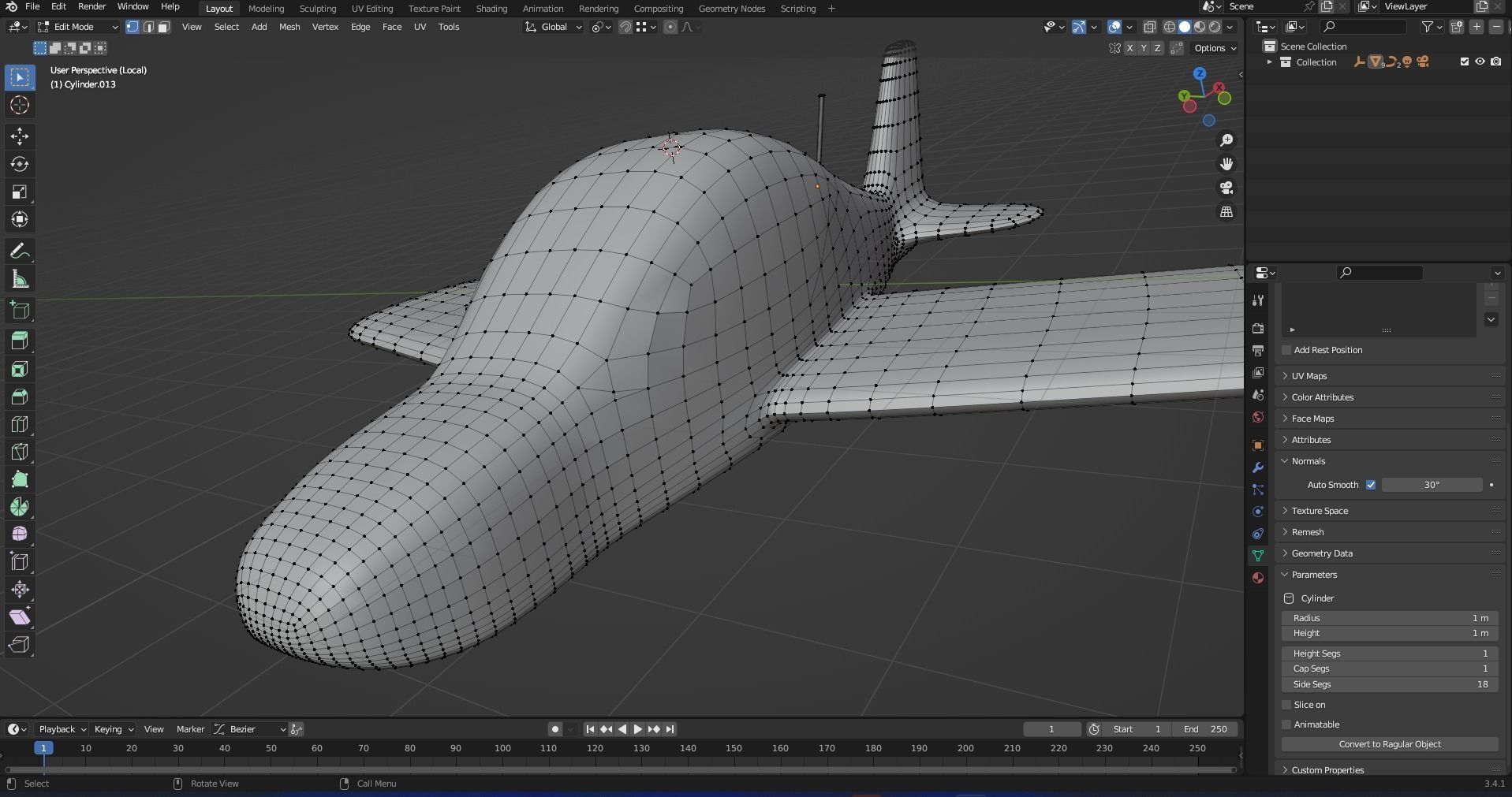Image resolution: width=1512 pixels, height=797 pixels.
Task: Select the Add Cube tool
Action: click(20, 311)
